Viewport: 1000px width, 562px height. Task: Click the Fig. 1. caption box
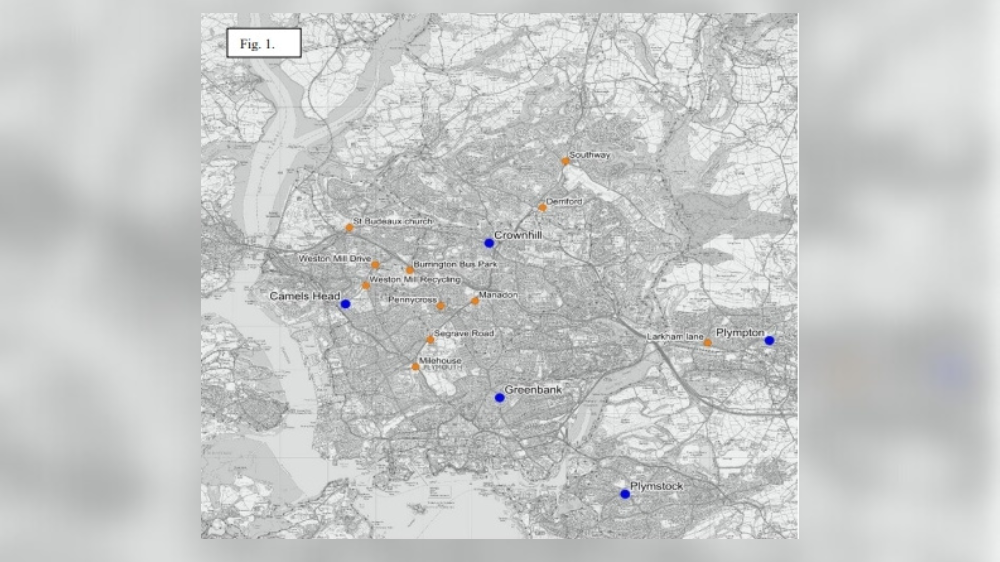(263, 44)
